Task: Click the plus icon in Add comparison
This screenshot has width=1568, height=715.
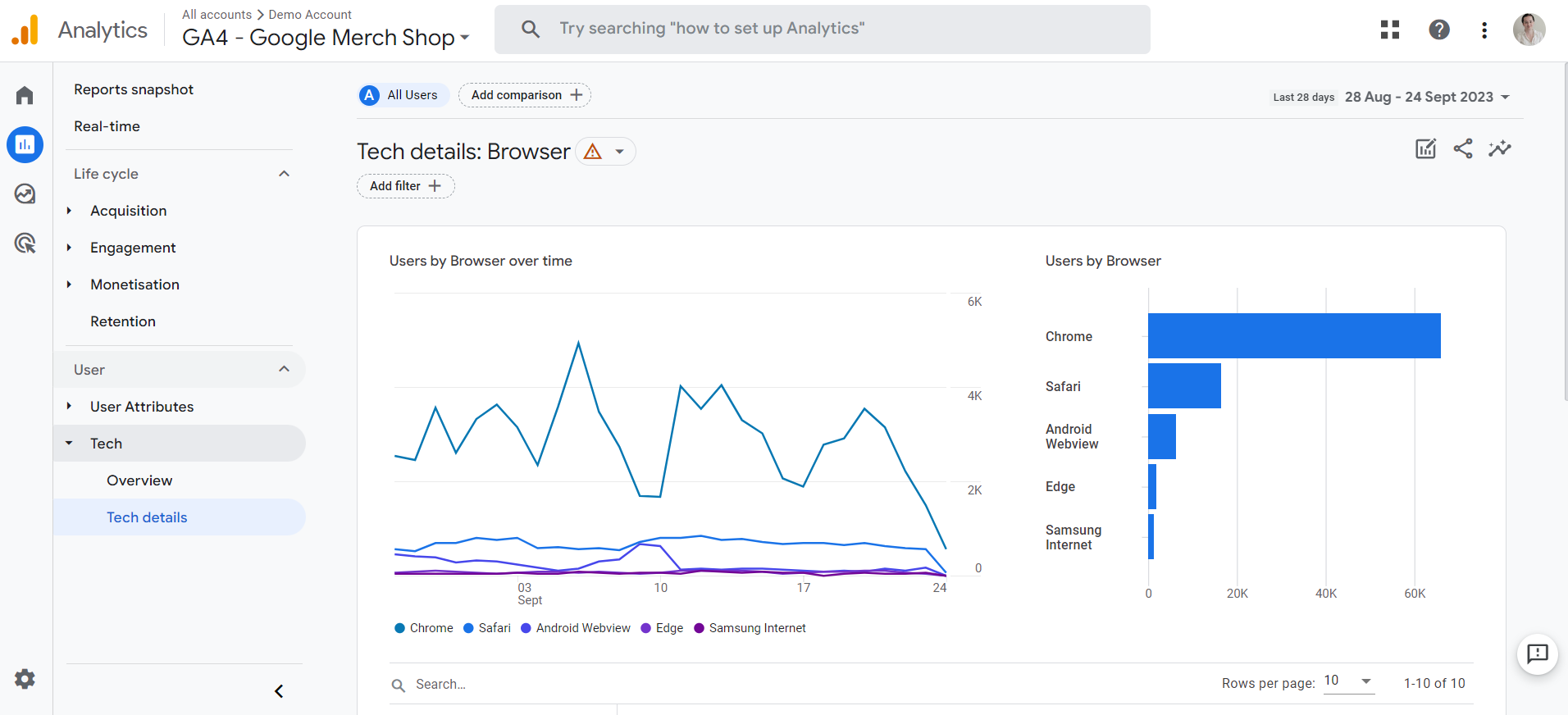Action: coord(577,95)
